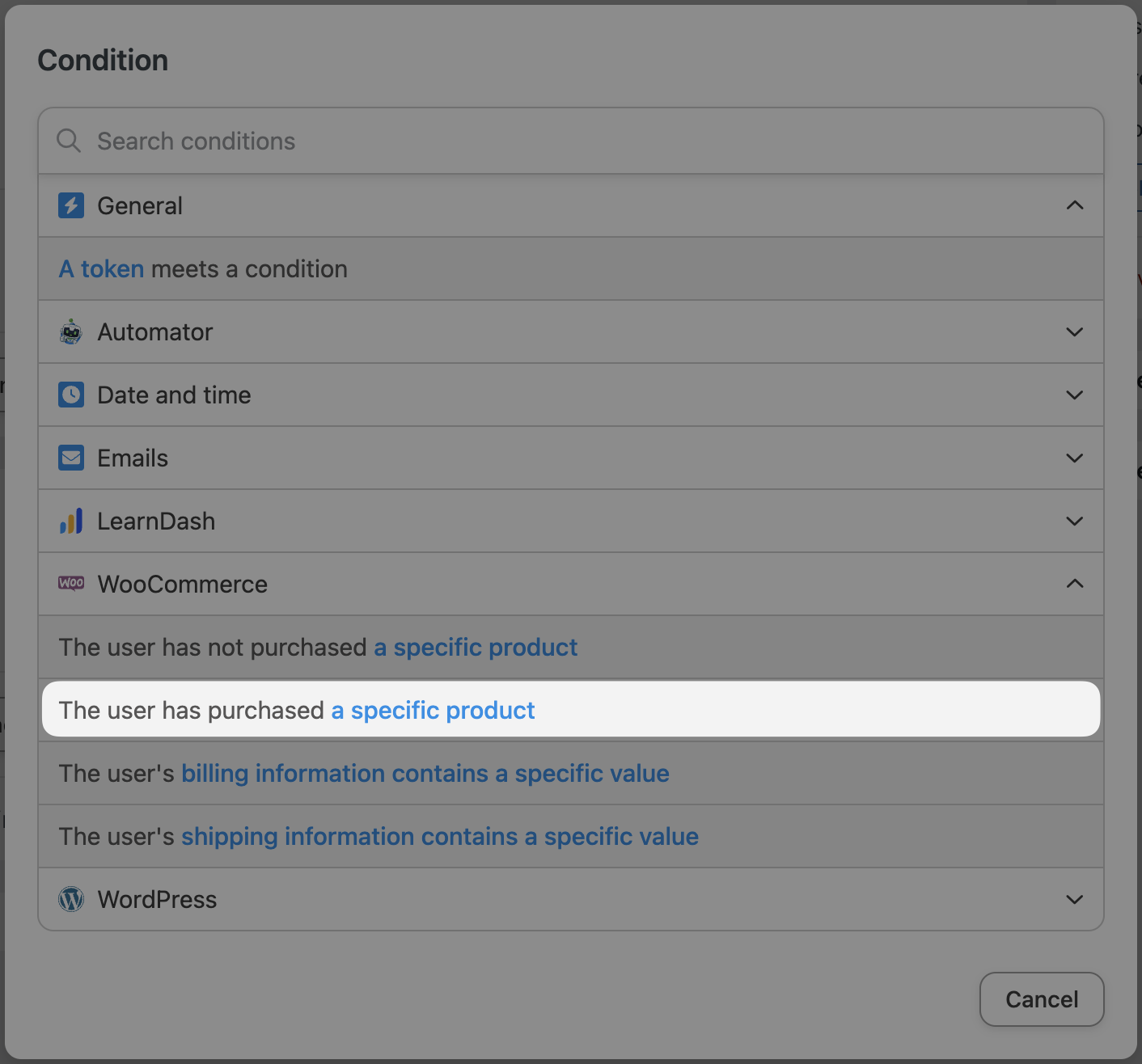Viewport: 1142px width, 1064px height.
Task: Expand the Emails conditions section
Action: 1074,458
